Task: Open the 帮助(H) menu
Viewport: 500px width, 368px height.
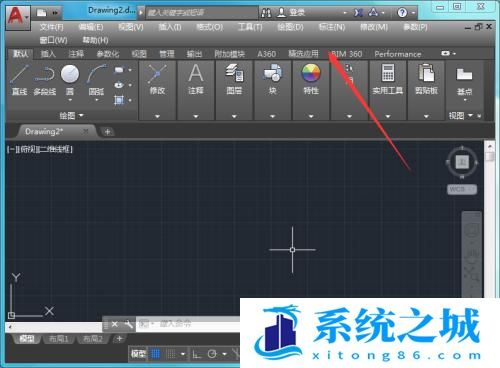Action: pyautogui.click(x=95, y=40)
